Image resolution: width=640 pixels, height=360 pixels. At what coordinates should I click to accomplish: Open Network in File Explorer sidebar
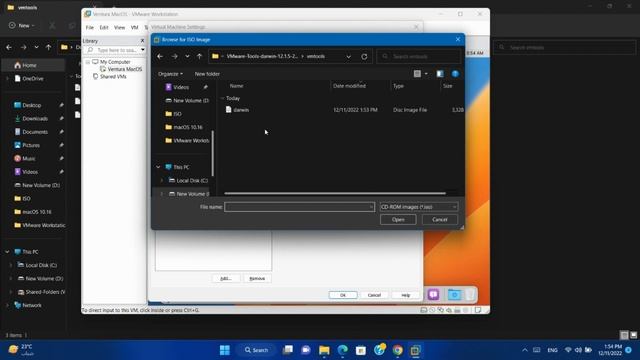(x=31, y=305)
